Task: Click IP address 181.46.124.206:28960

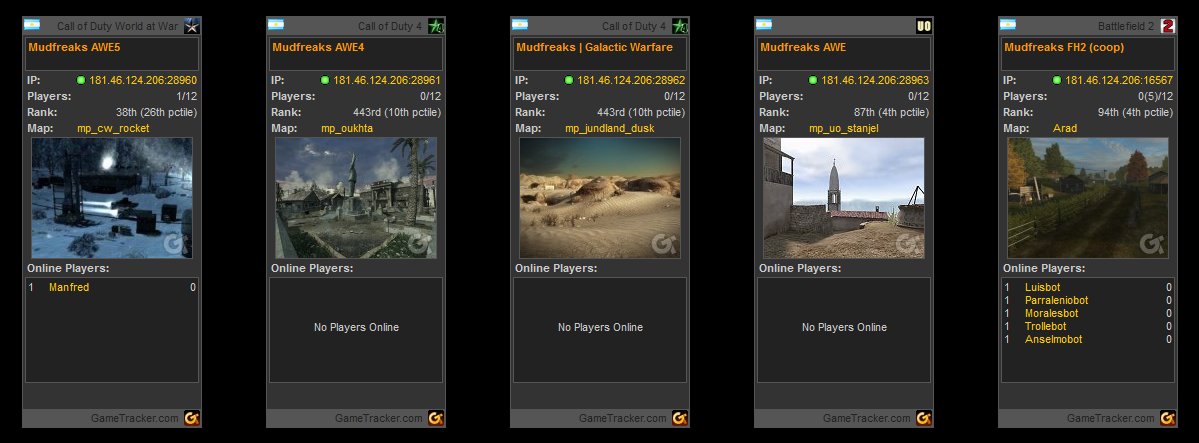Action: coord(143,80)
